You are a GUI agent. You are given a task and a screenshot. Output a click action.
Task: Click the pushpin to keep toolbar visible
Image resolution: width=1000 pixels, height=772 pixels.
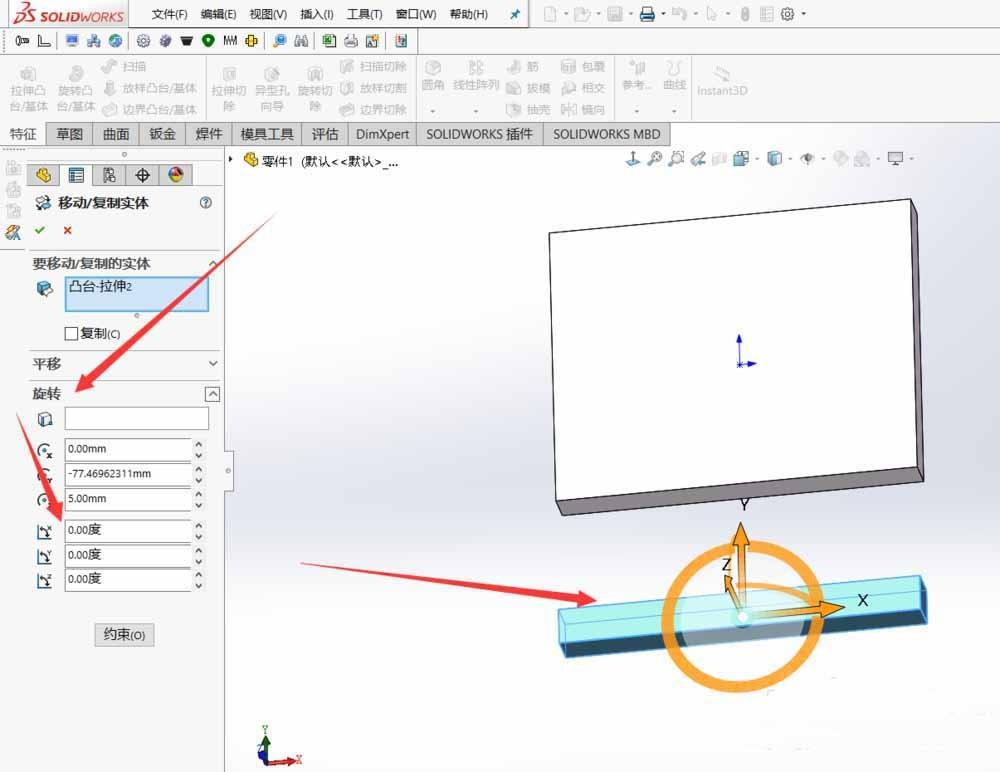tap(513, 14)
